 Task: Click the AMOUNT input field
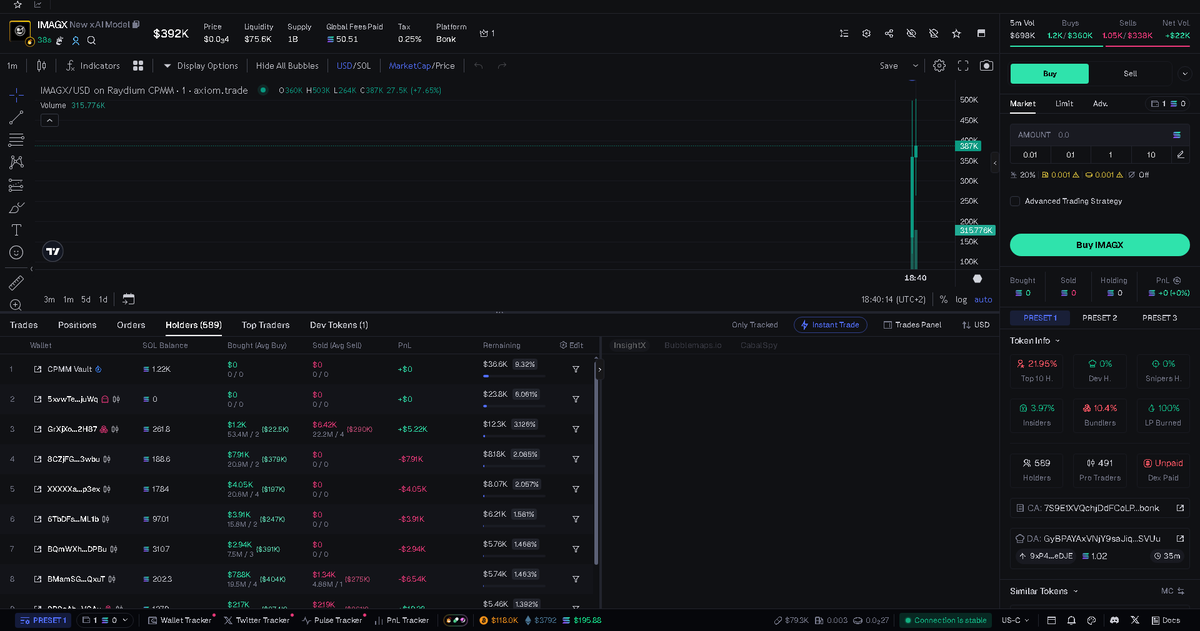[1099, 134]
